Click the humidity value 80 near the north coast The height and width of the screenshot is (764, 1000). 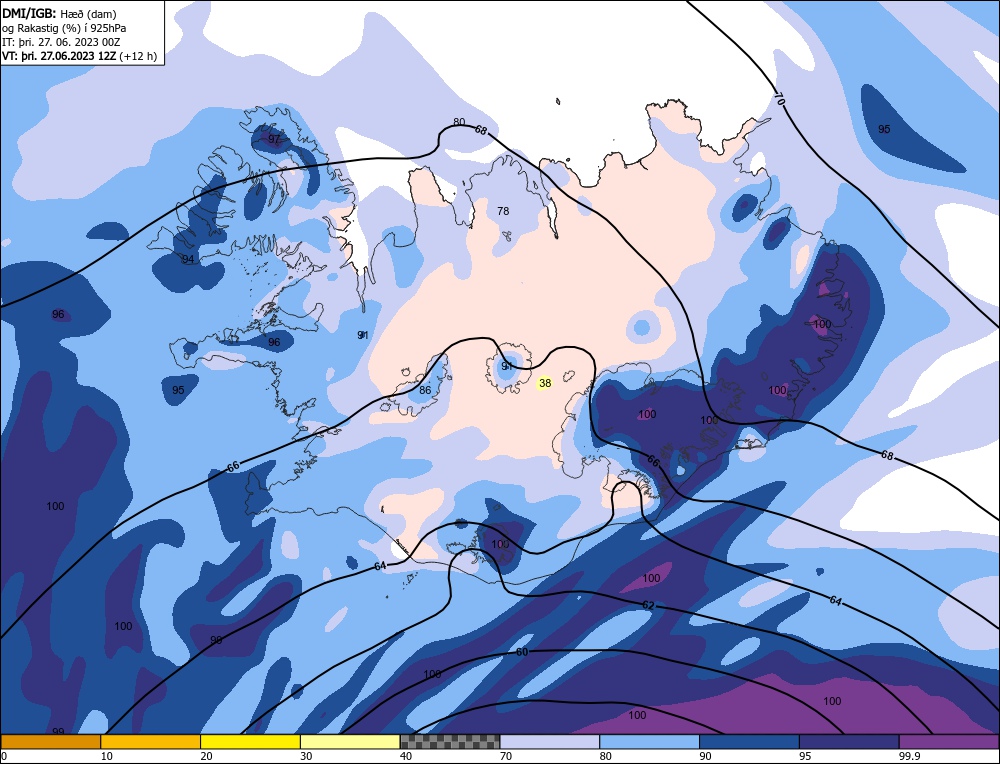[x=459, y=122]
